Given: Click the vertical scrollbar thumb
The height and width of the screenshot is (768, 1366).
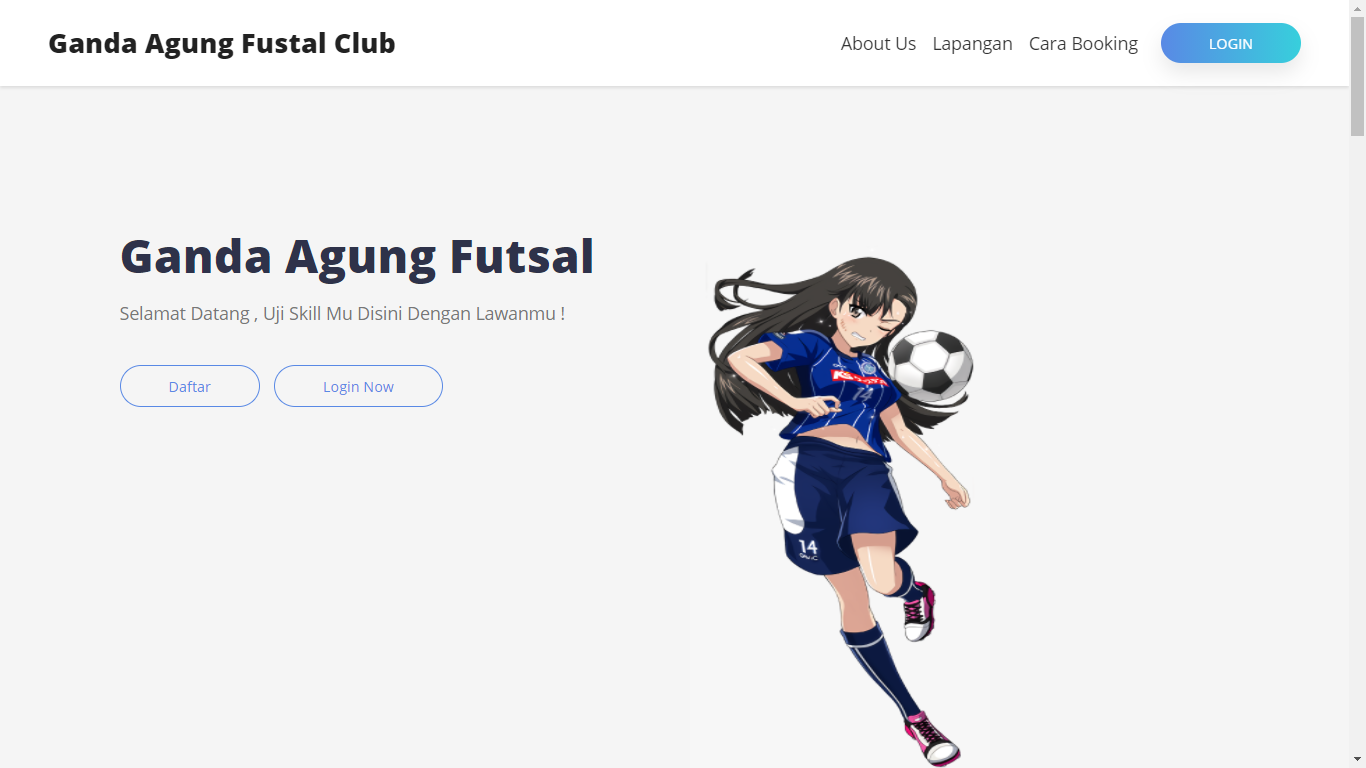Looking at the screenshot, I should tap(1357, 76).
